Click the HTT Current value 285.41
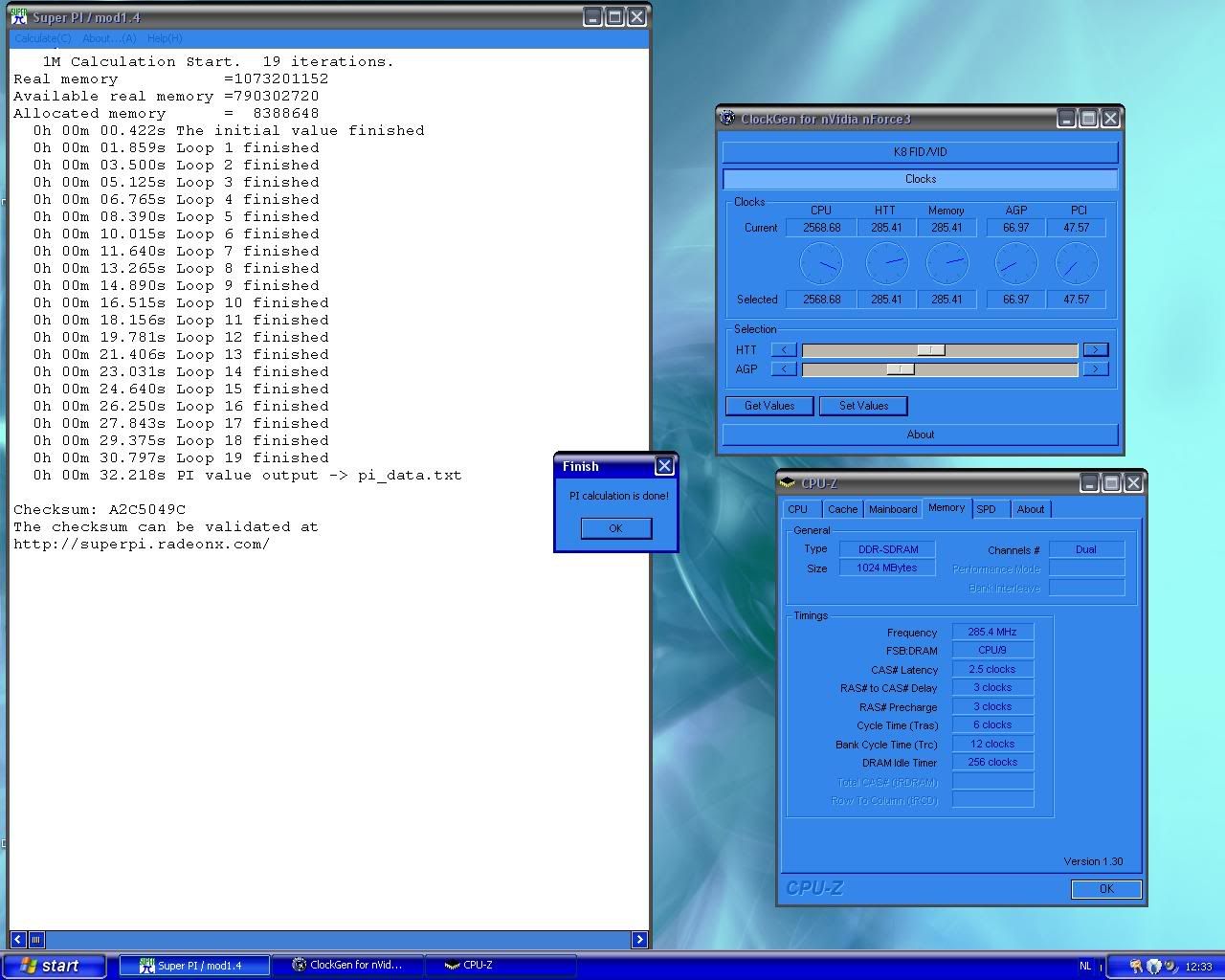 pyautogui.click(x=886, y=228)
